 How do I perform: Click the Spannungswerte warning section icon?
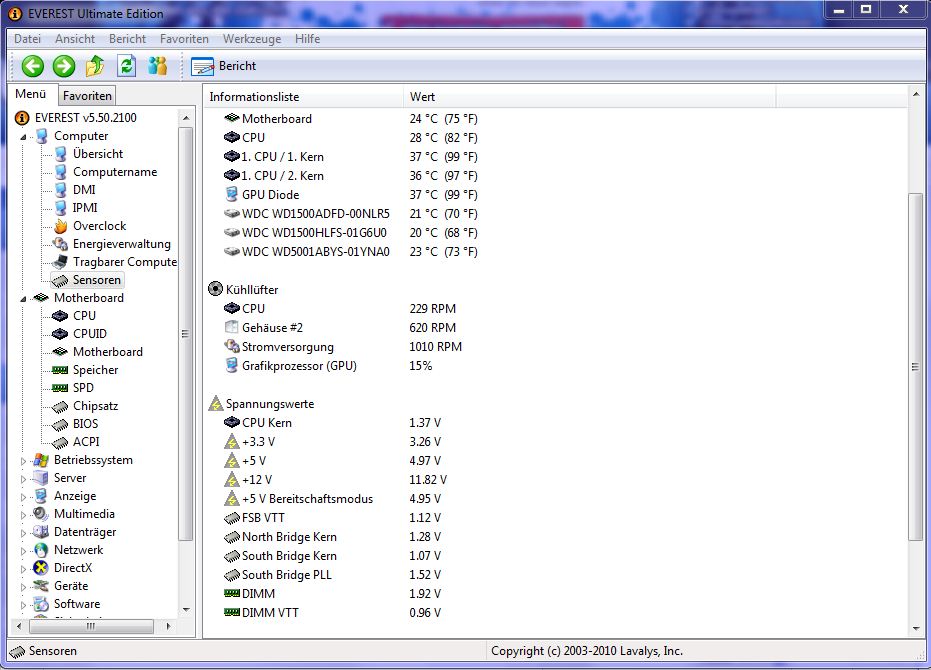coord(216,404)
